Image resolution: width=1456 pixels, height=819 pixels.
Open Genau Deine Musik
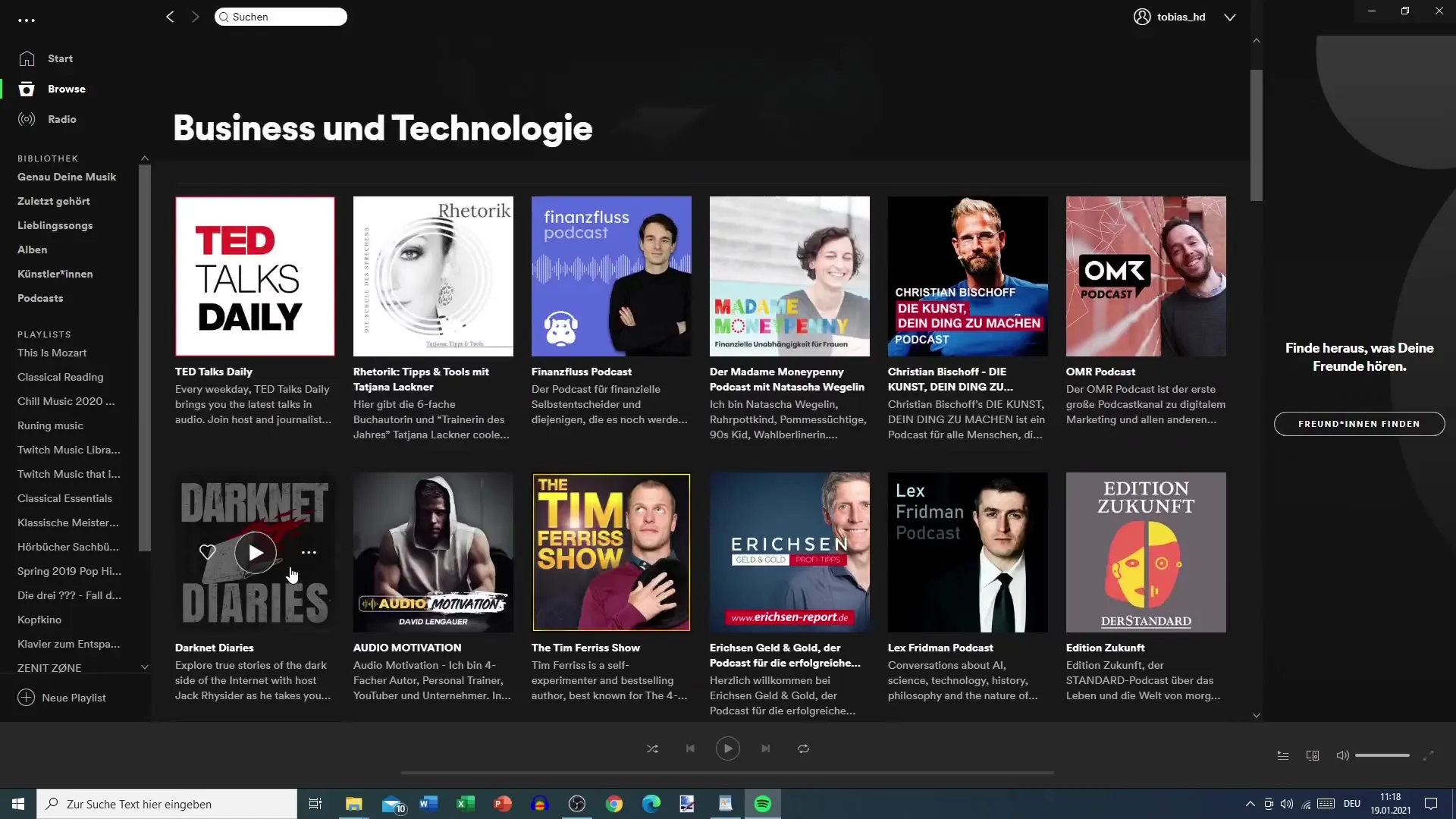tap(67, 177)
